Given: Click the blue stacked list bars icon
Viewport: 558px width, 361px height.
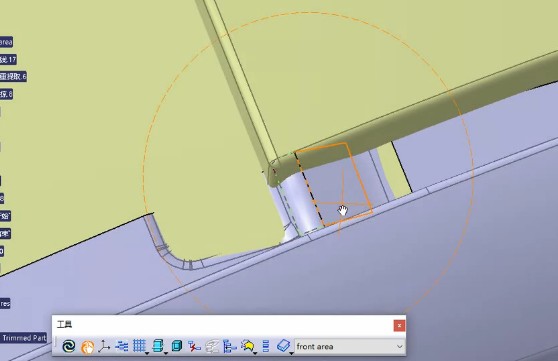Looking at the screenshot, I should (x=266, y=346).
